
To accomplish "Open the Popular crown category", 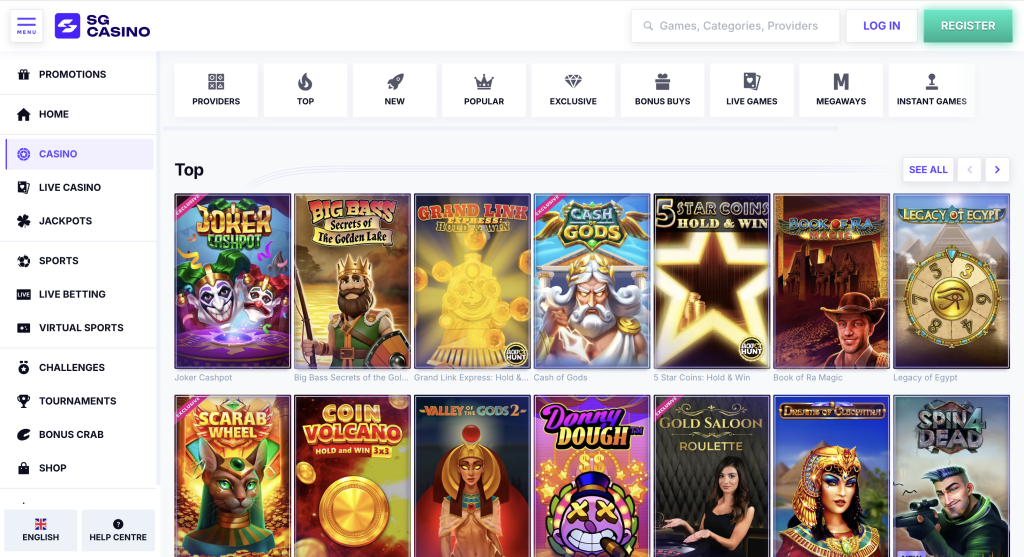I will tap(484, 90).
